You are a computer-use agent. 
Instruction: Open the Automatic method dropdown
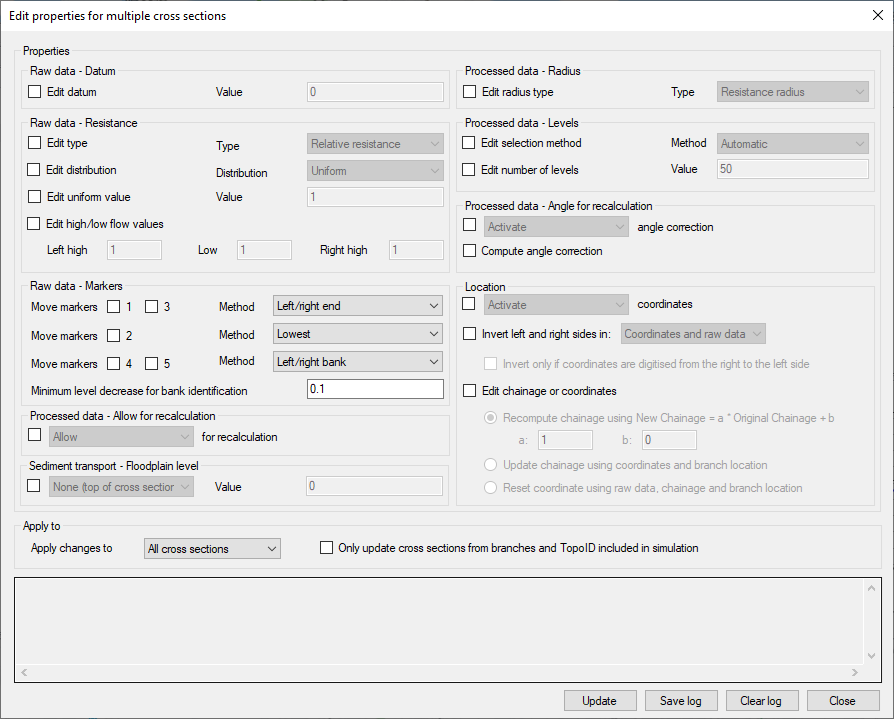pyautogui.click(x=793, y=144)
